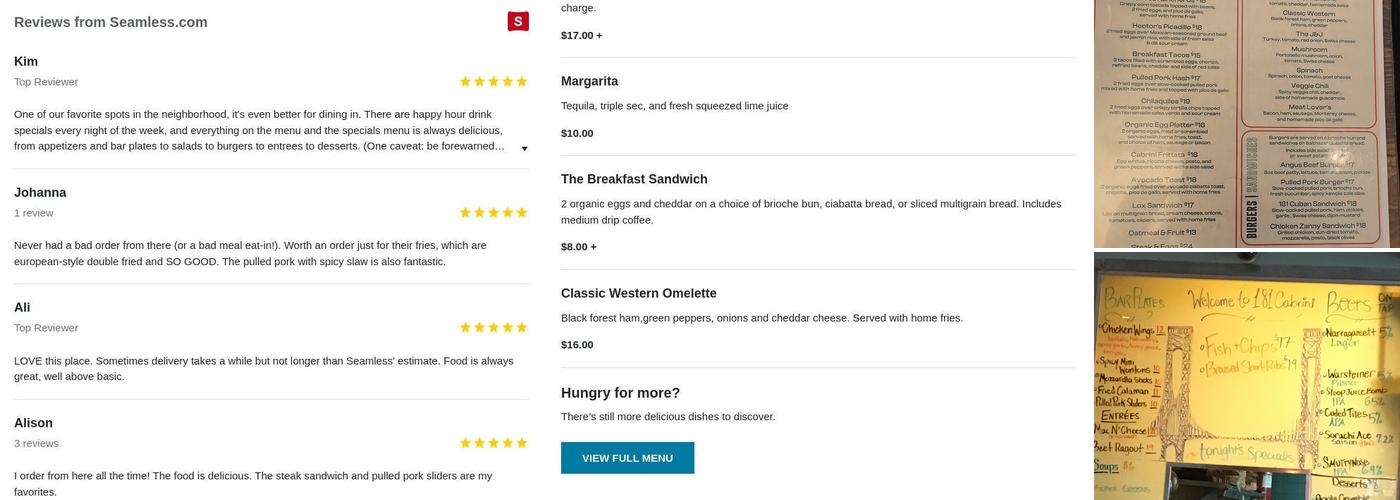Open the Margarita menu item
This screenshot has width=1400, height=500.
[589, 81]
